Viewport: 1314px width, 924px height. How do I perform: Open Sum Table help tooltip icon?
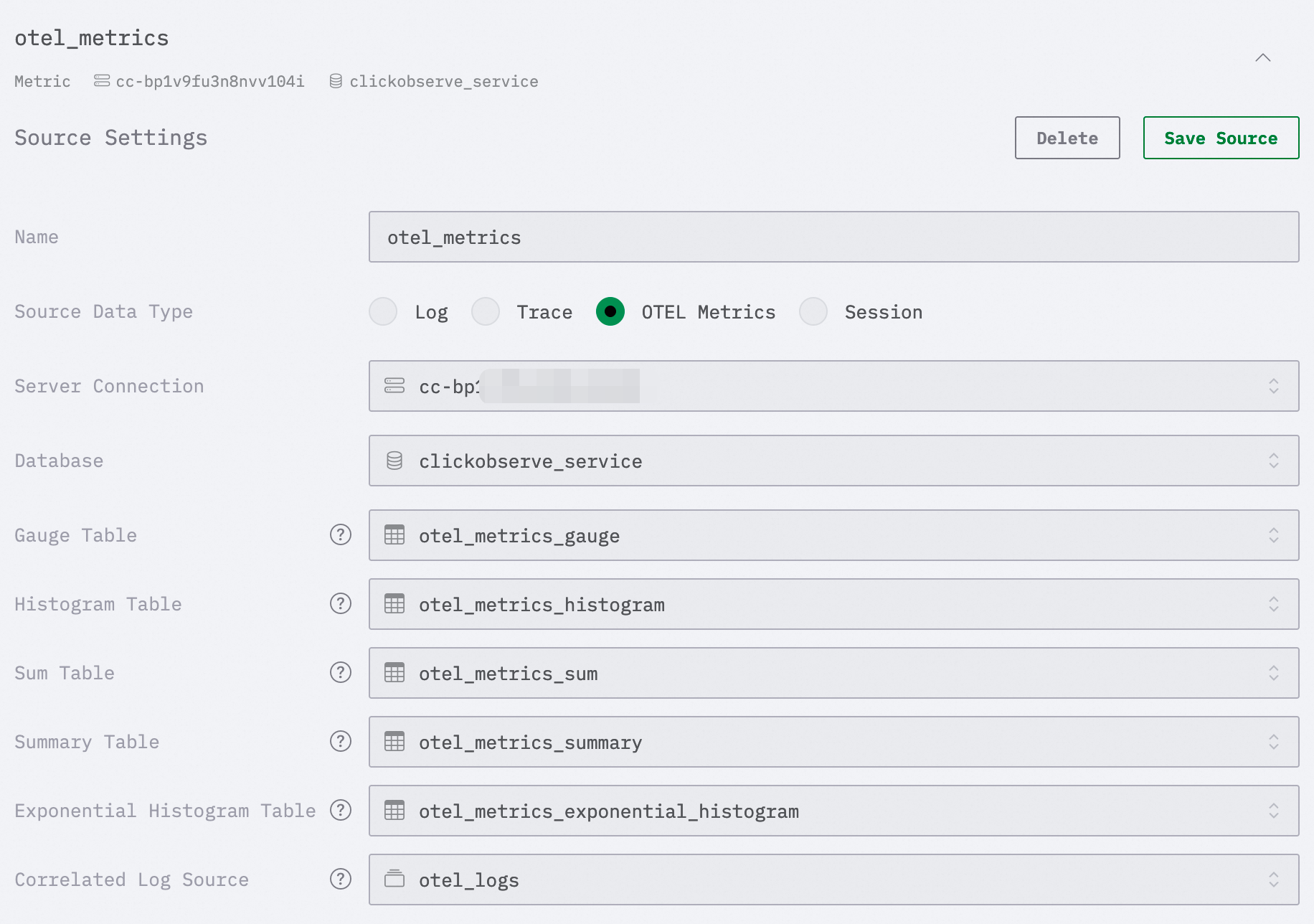[x=341, y=672]
